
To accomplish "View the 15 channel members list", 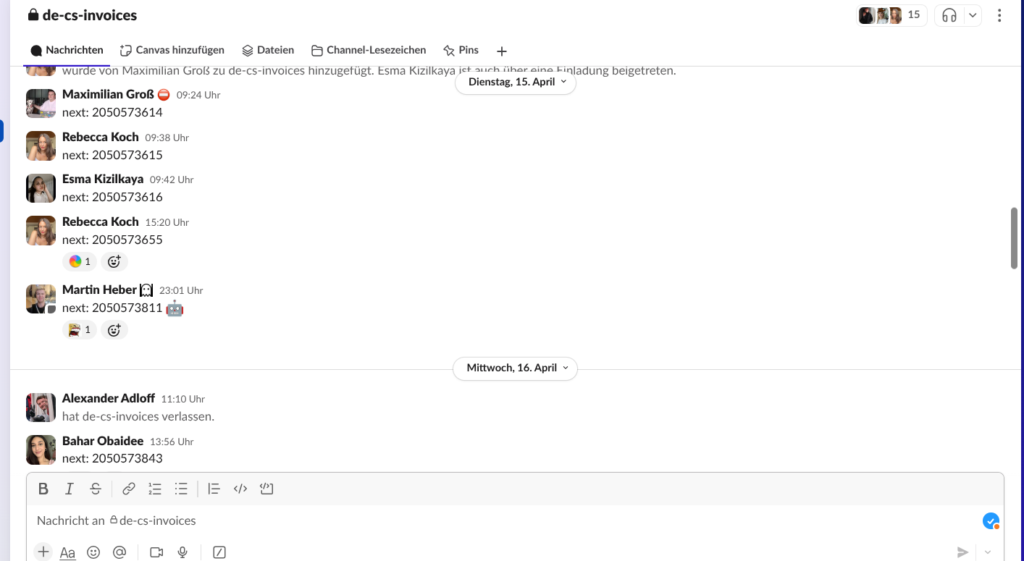I will click(x=892, y=15).
